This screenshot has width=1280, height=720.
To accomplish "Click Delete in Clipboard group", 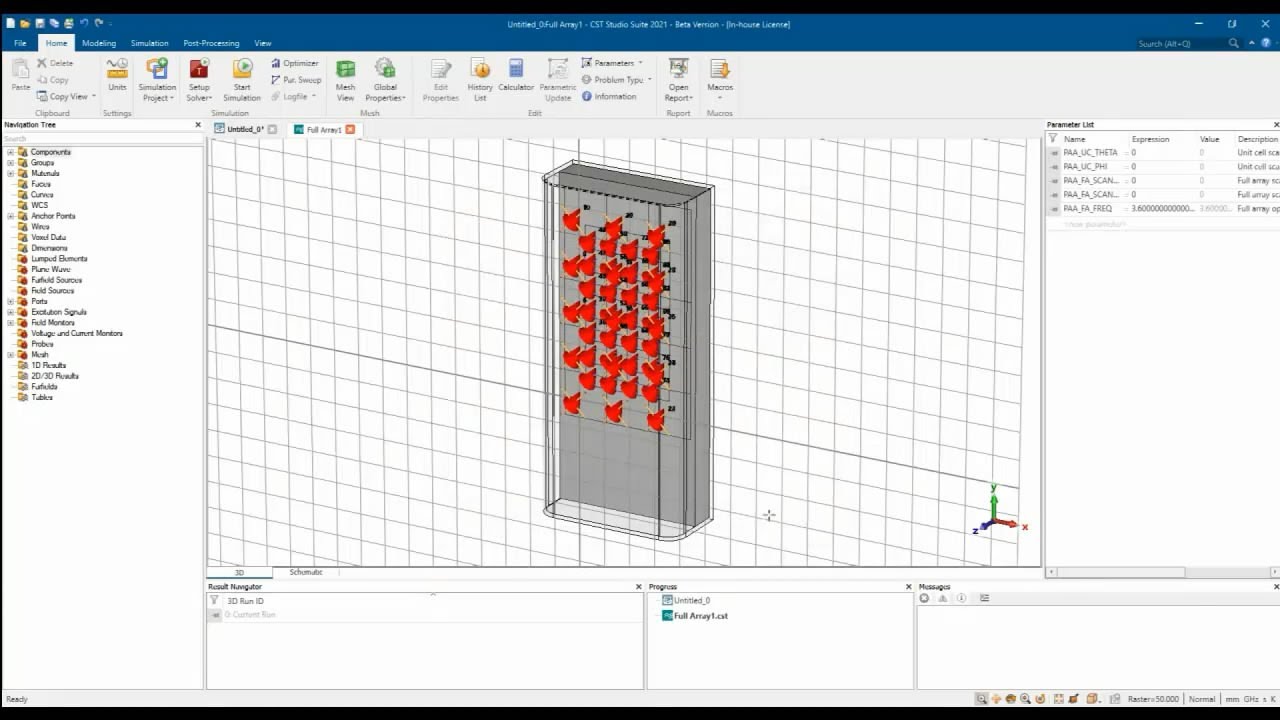I will click(55, 63).
